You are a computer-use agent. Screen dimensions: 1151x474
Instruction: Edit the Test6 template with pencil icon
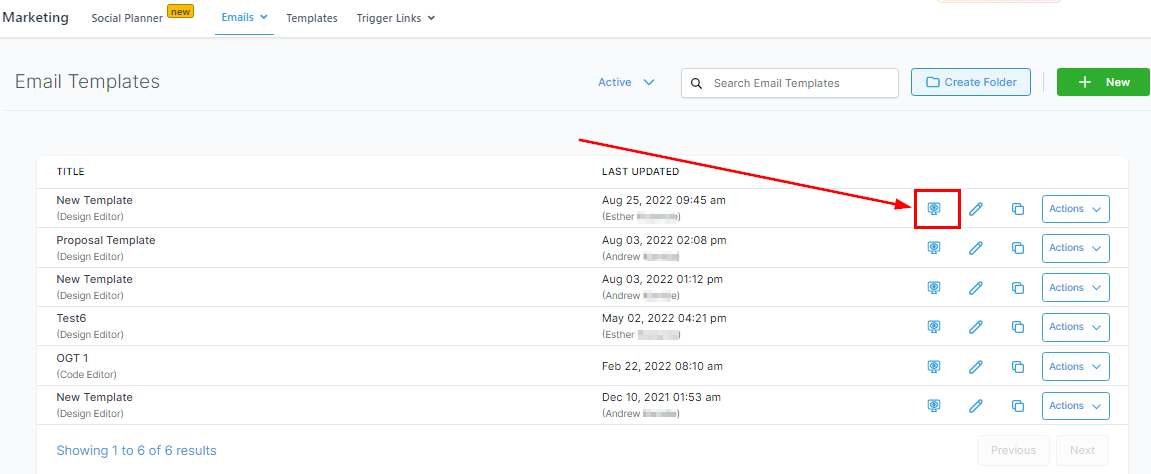click(976, 327)
